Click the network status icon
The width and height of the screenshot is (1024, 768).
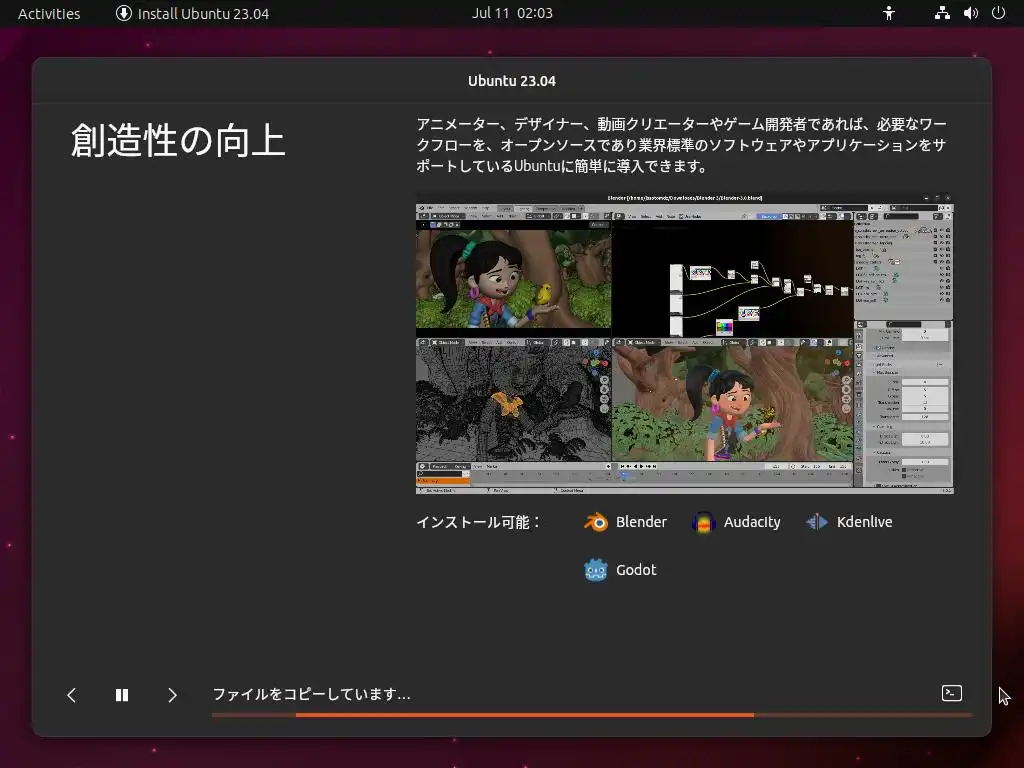[942, 13]
